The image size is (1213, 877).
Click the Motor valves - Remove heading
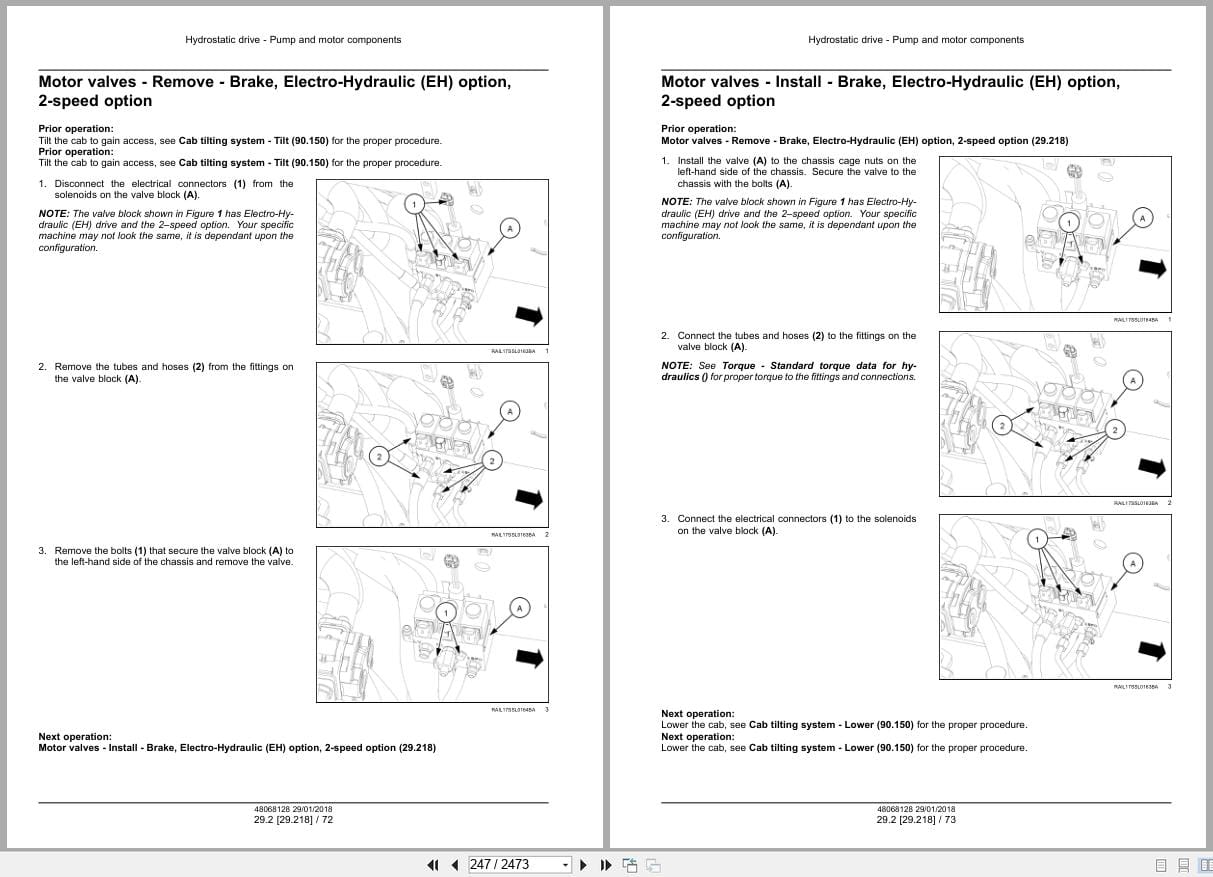pos(275,91)
